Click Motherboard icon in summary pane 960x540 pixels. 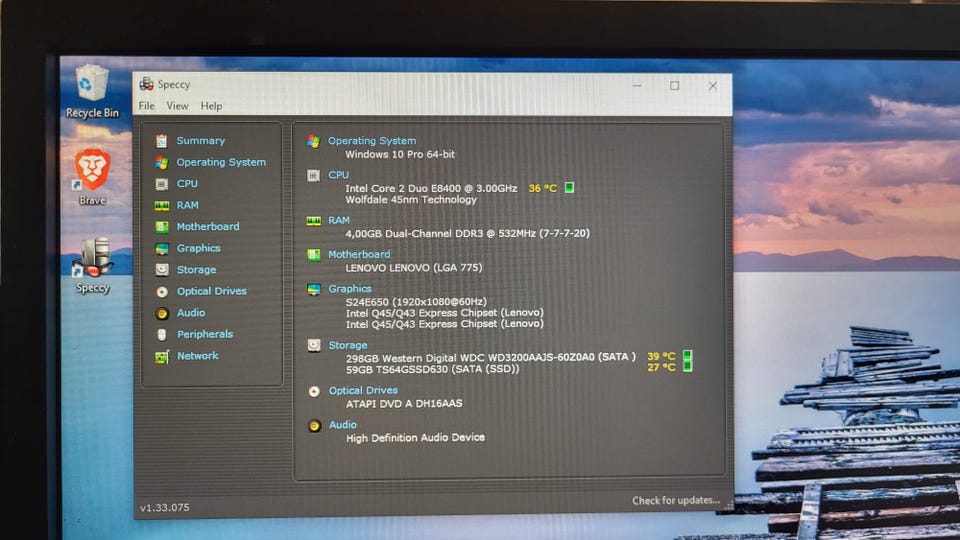(x=313, y=255)
